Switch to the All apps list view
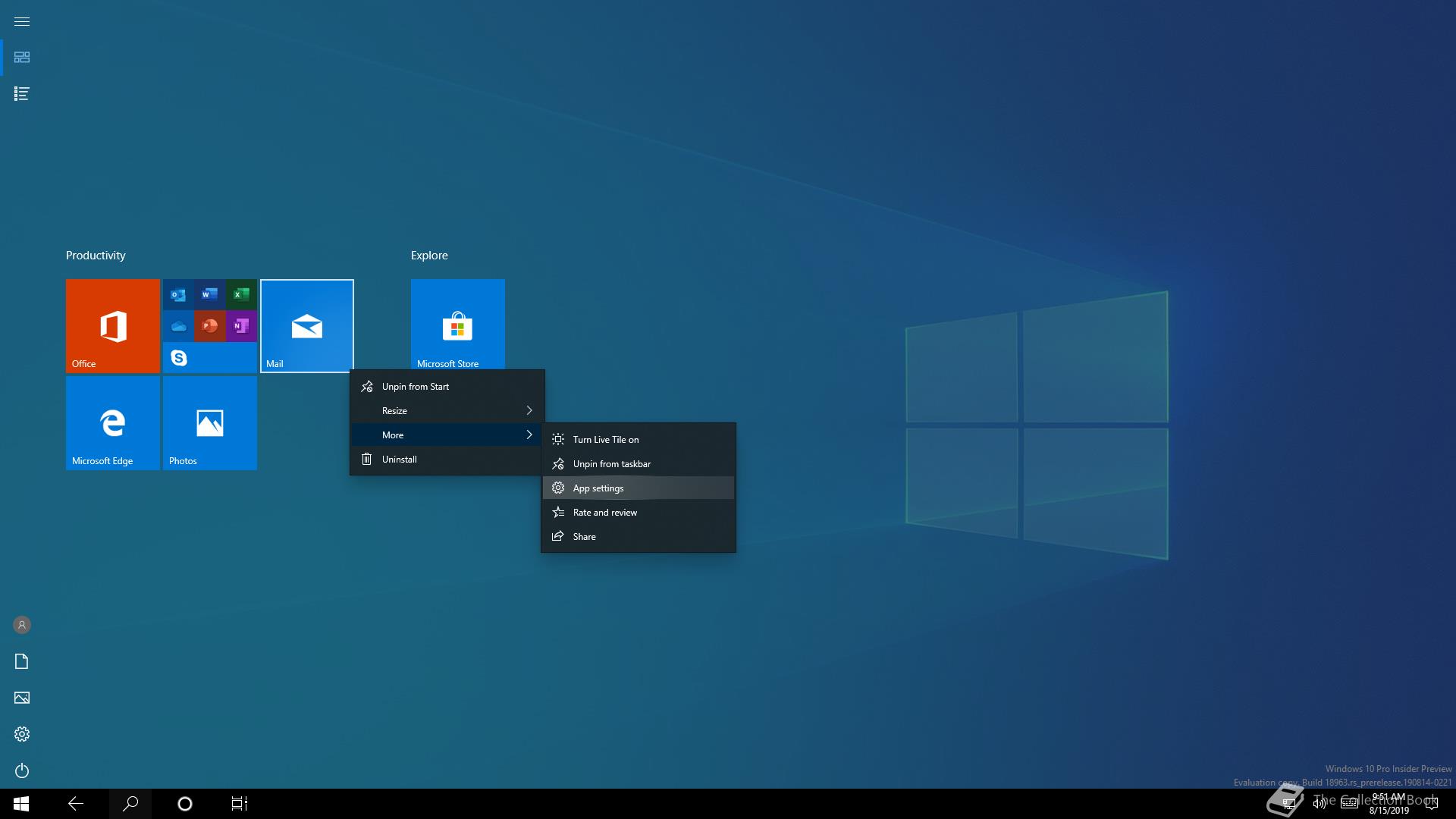Viewport: 1456px width, 819px height. point(22,94)
